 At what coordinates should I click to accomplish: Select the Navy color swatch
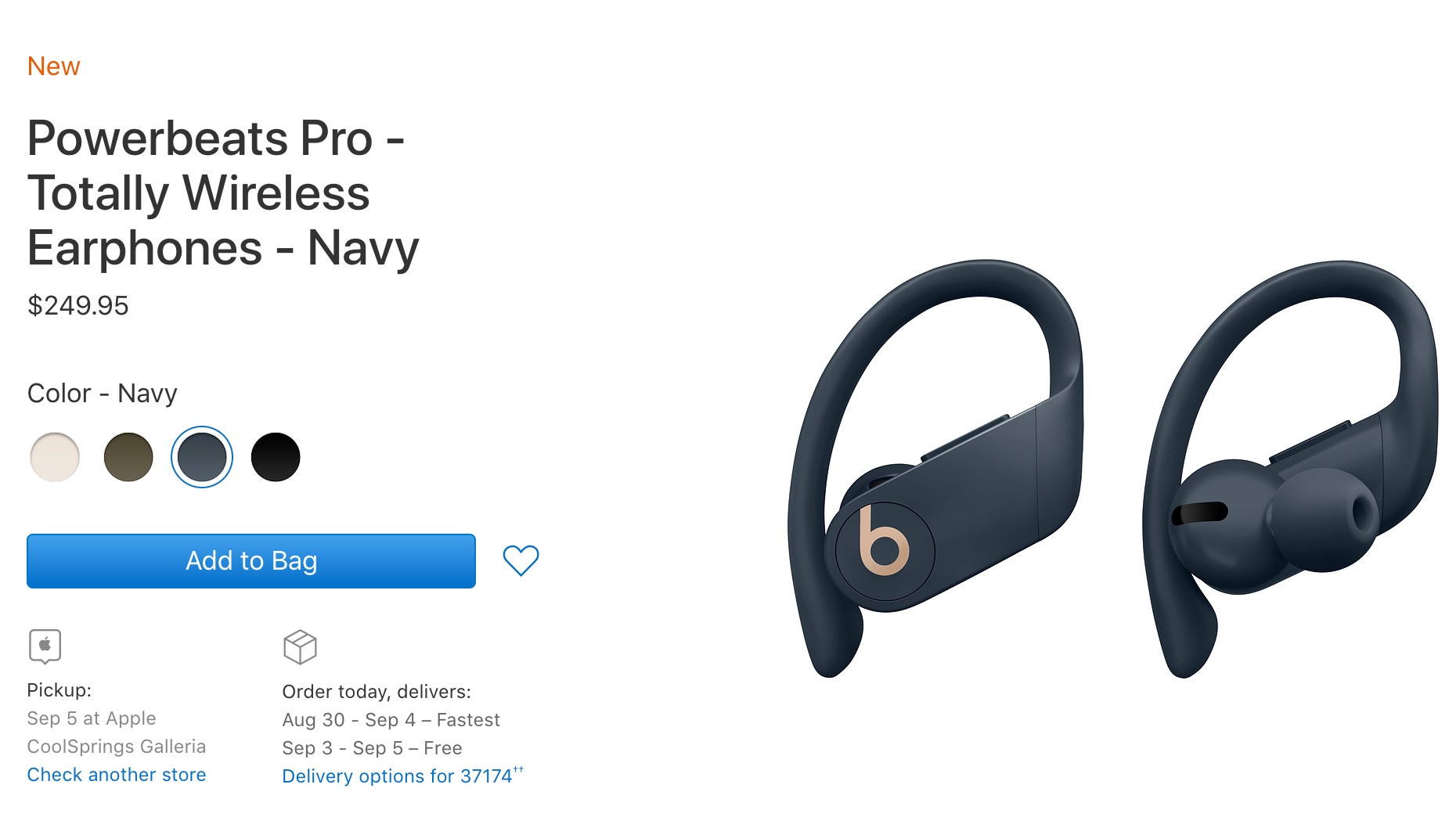[x=202, y=457]
